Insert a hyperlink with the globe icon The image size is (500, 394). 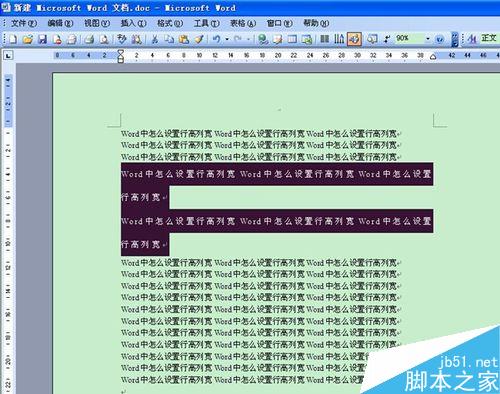263,39
